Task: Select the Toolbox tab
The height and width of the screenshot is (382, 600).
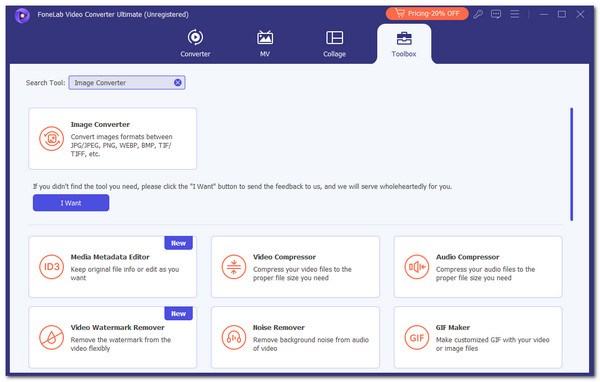Action: (x=404, y=44)
